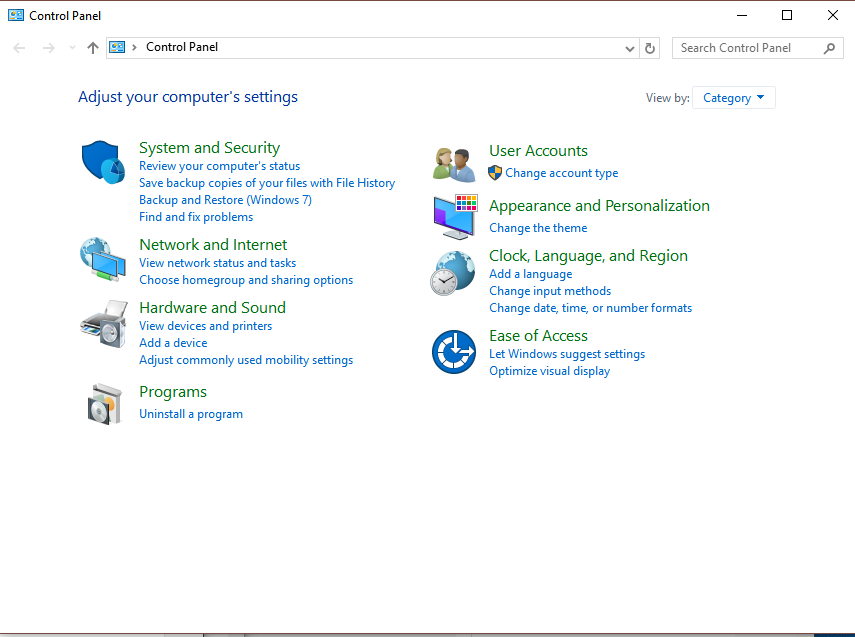Click Let Windows suggest settings

(x=567, y=354)
